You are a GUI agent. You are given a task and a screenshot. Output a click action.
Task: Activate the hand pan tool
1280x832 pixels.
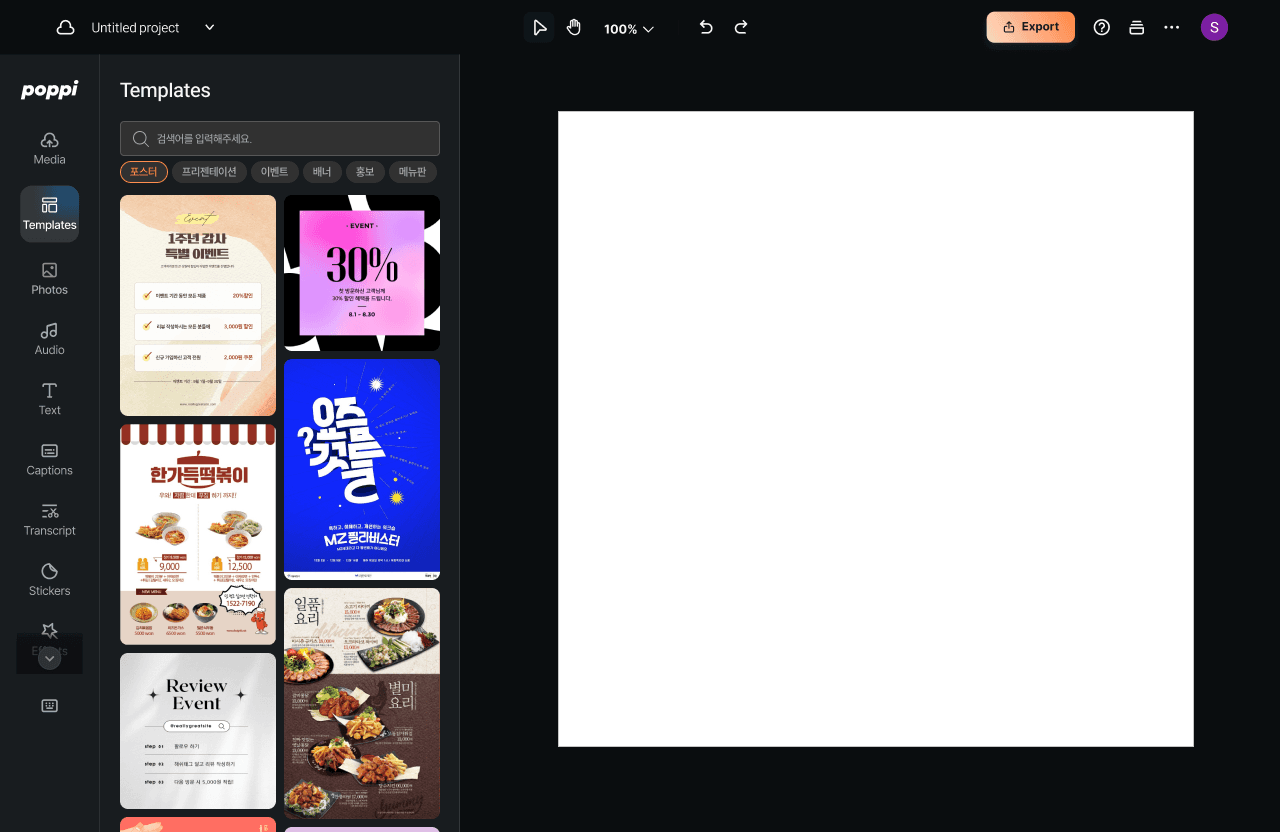point(574,28)
